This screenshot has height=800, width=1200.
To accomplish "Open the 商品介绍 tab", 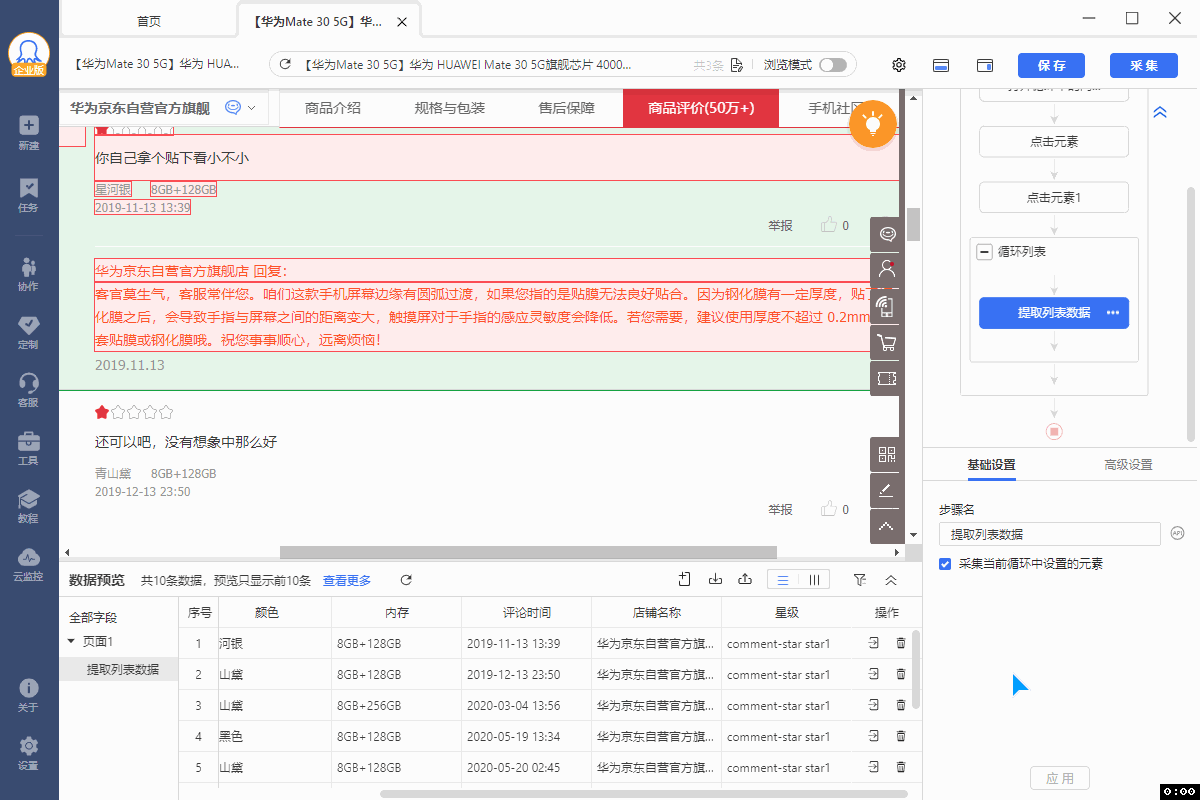I will (333, 108).
